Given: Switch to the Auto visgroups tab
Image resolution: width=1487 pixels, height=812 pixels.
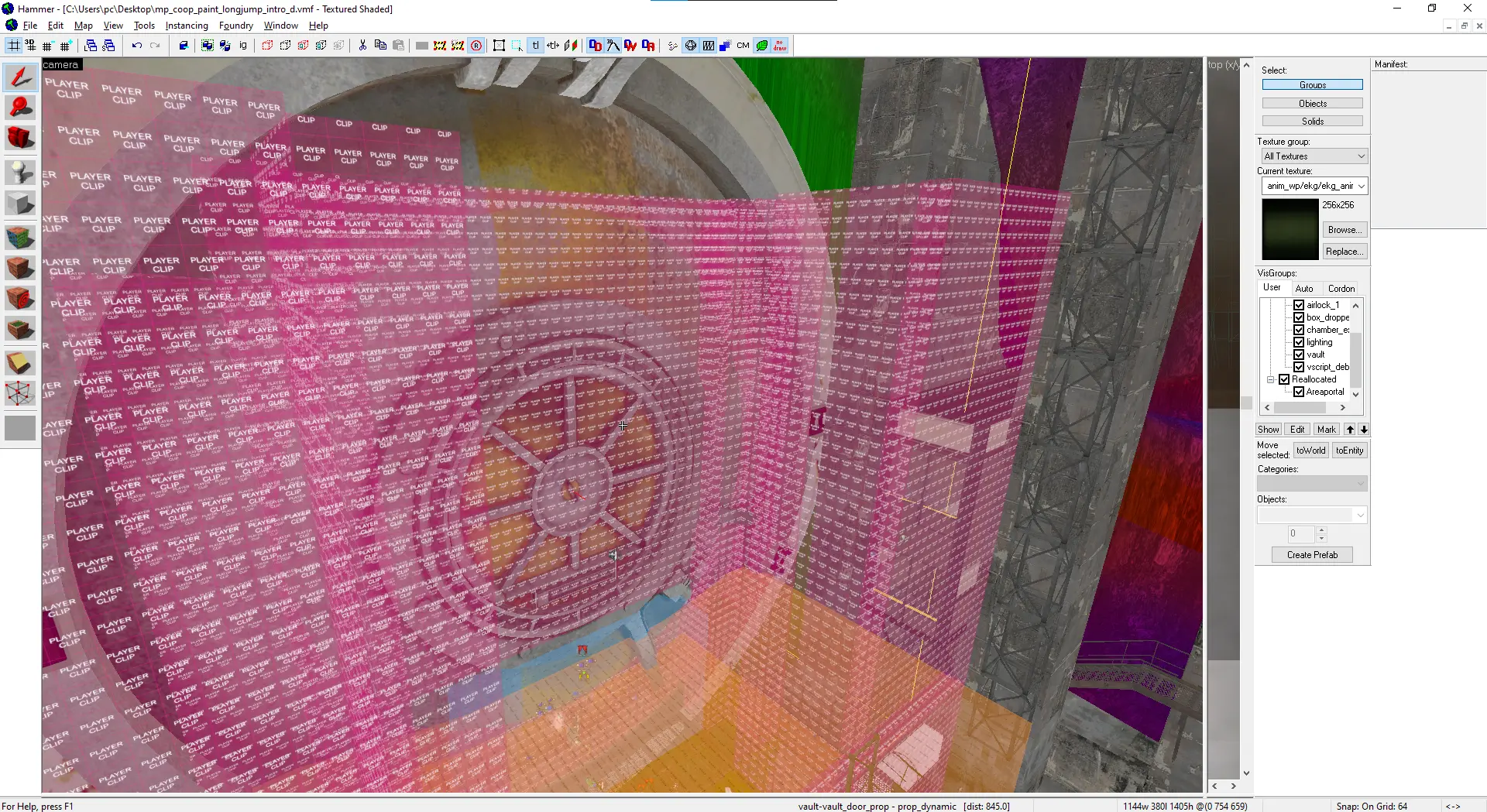Looking at the screenshot, I should pos(1304,289).
